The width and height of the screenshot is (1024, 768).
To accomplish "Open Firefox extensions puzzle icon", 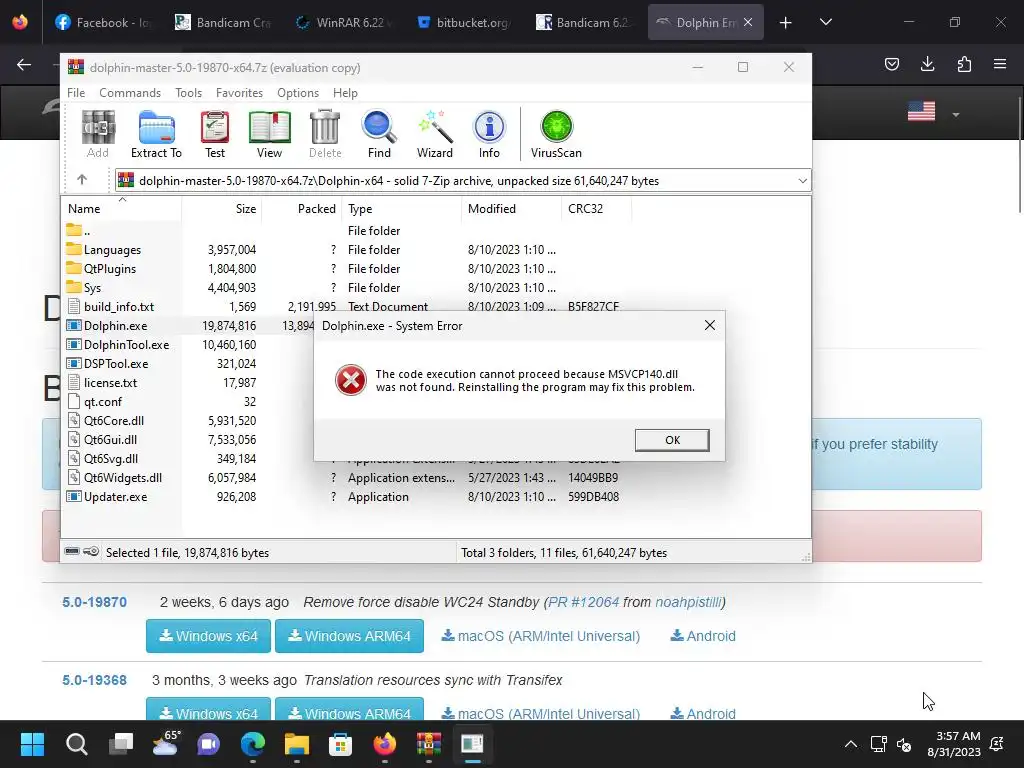I will [964, 64].
